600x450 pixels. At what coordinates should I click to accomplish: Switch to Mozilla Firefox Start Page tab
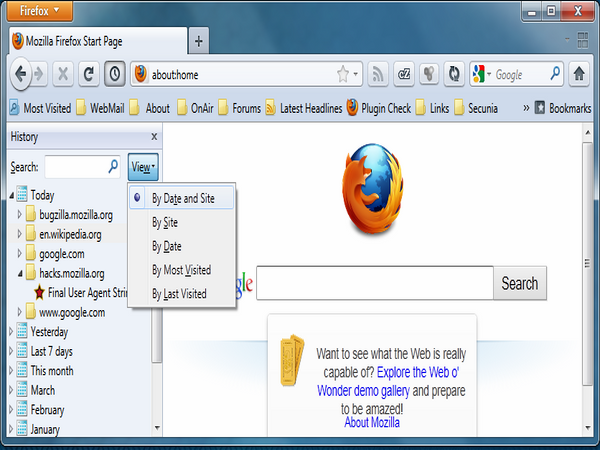(x=95, y=41)
